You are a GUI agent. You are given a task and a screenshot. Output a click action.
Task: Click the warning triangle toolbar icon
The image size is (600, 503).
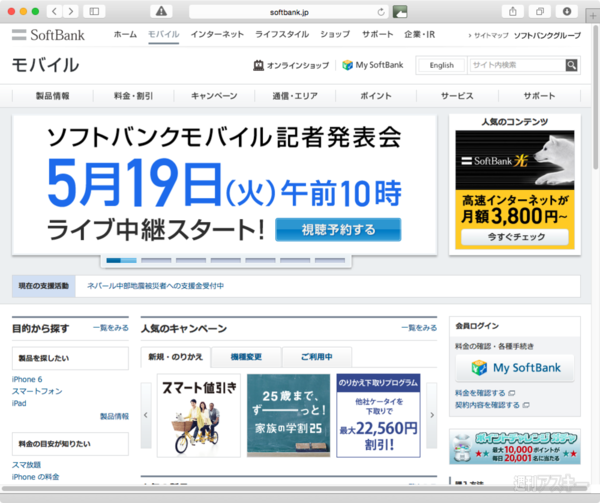coord(161,11)
